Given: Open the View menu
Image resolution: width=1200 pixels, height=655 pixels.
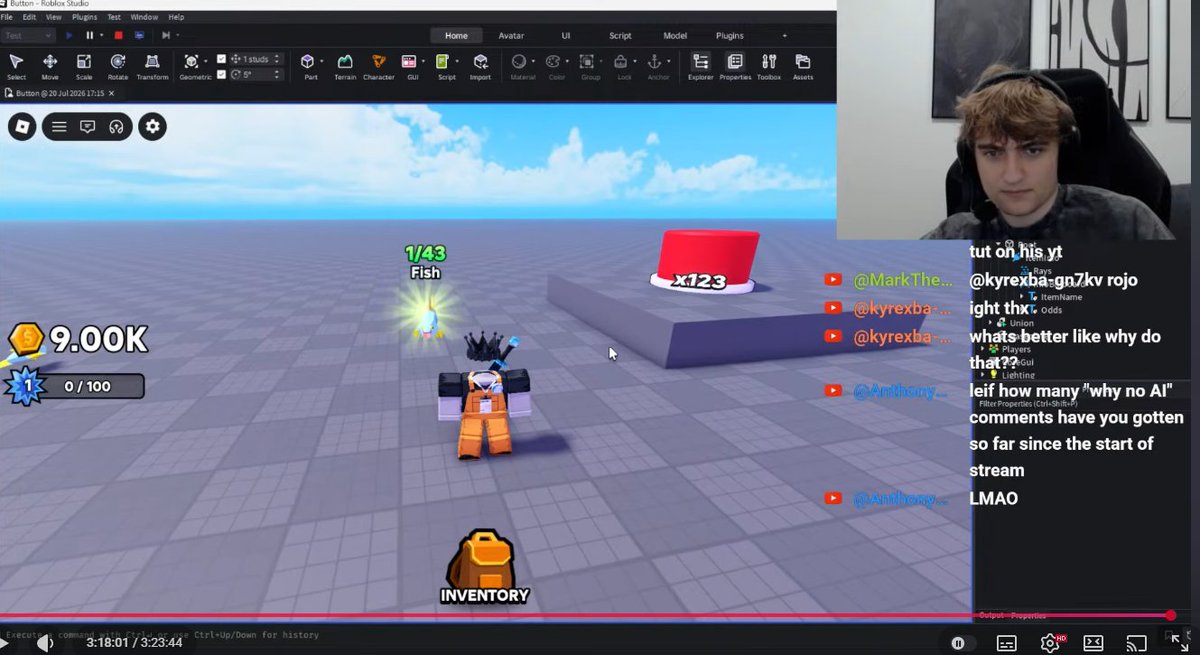Looking at the screenshot, I should 54,17.
